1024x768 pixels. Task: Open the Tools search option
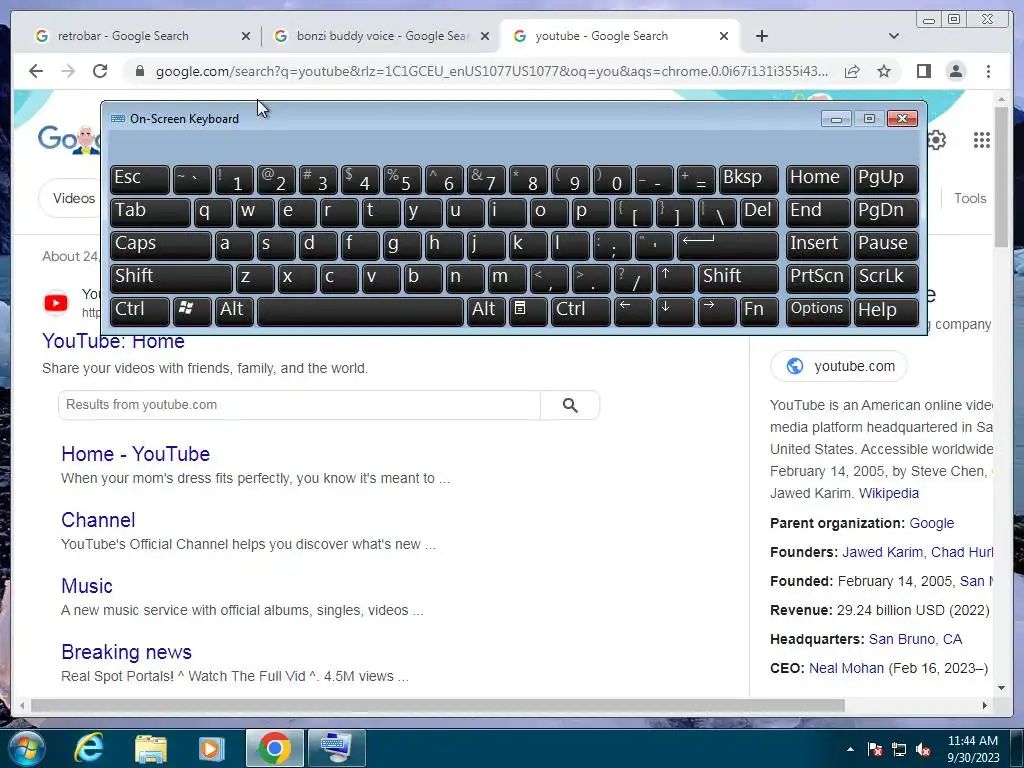(x=970, y=198)
